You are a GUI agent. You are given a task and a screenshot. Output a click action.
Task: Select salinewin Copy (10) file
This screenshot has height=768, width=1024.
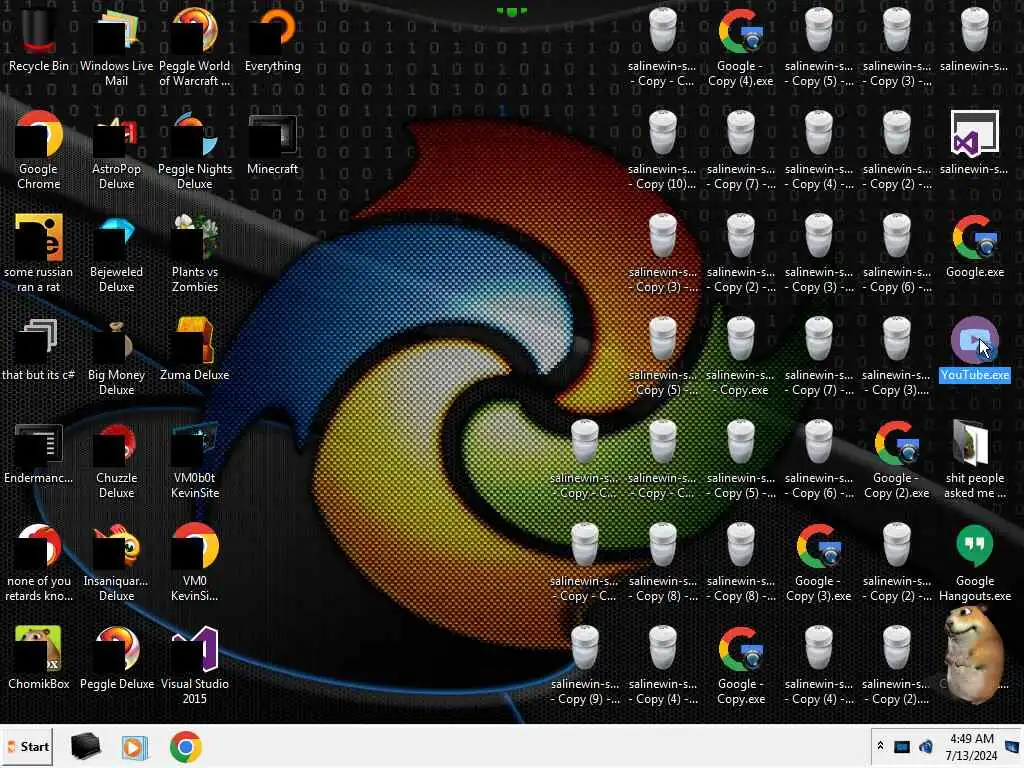(x=662, y=150)
